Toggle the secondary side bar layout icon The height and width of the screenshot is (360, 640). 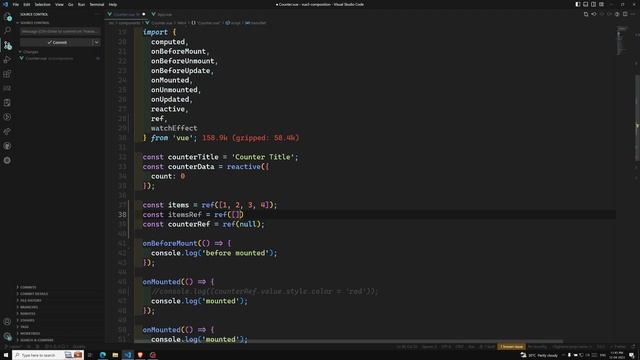tap(593, 4)
